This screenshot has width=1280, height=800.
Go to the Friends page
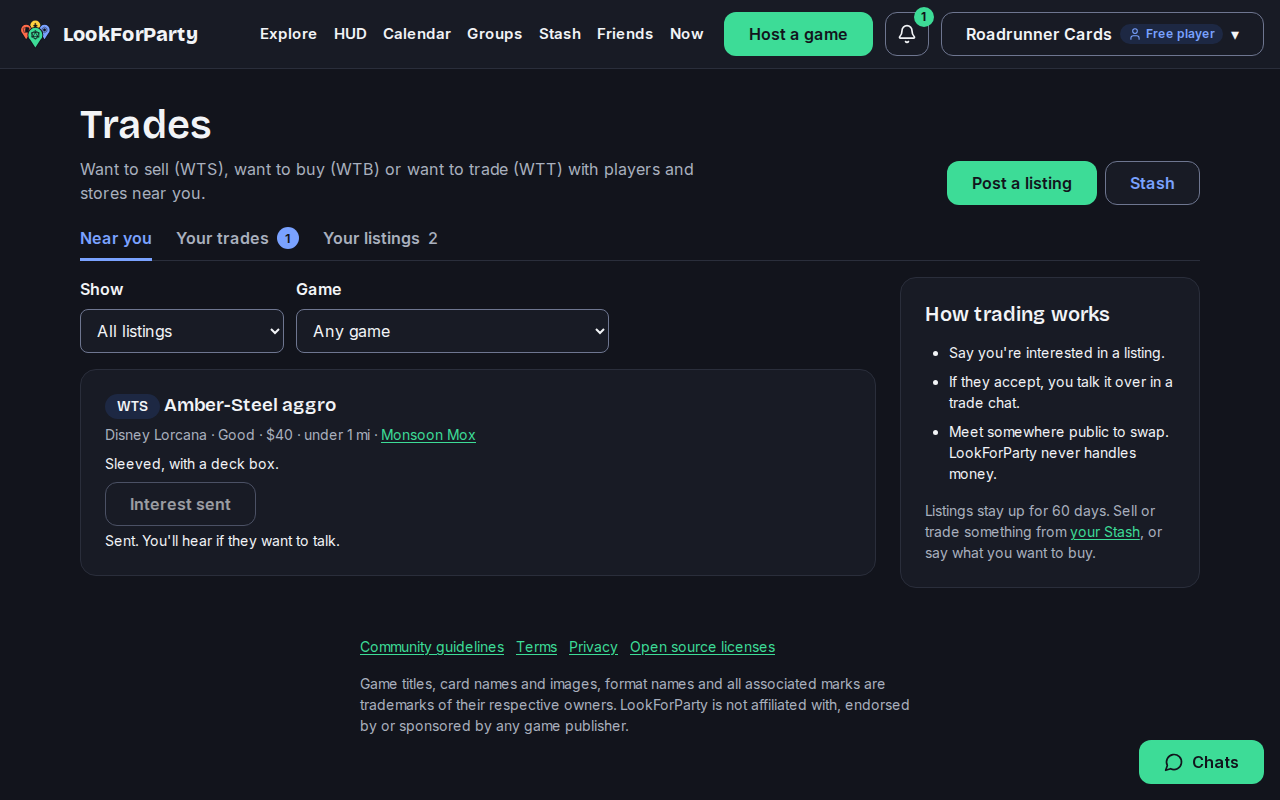(625, 34)
